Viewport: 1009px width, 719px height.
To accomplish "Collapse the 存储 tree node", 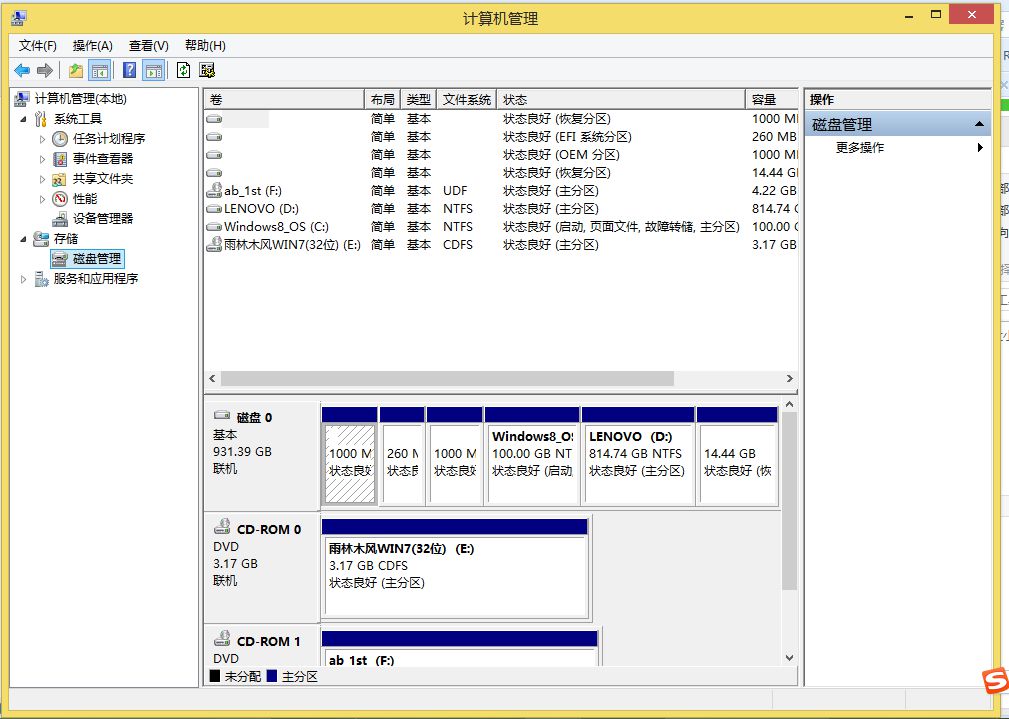I will click(x=24, y=239).
